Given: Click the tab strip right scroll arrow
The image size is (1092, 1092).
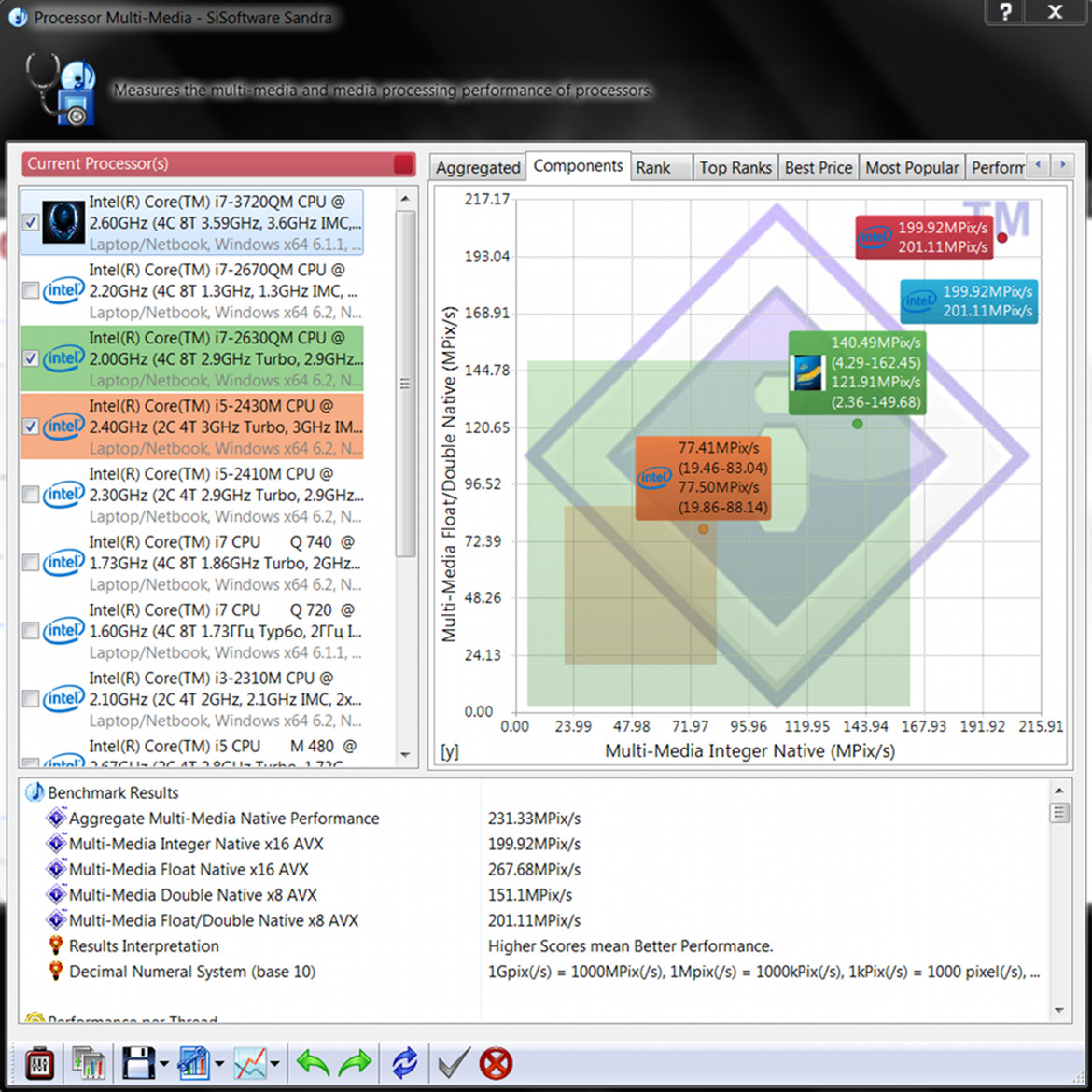Looking at the screenshot, I should tap(1062, 165).
